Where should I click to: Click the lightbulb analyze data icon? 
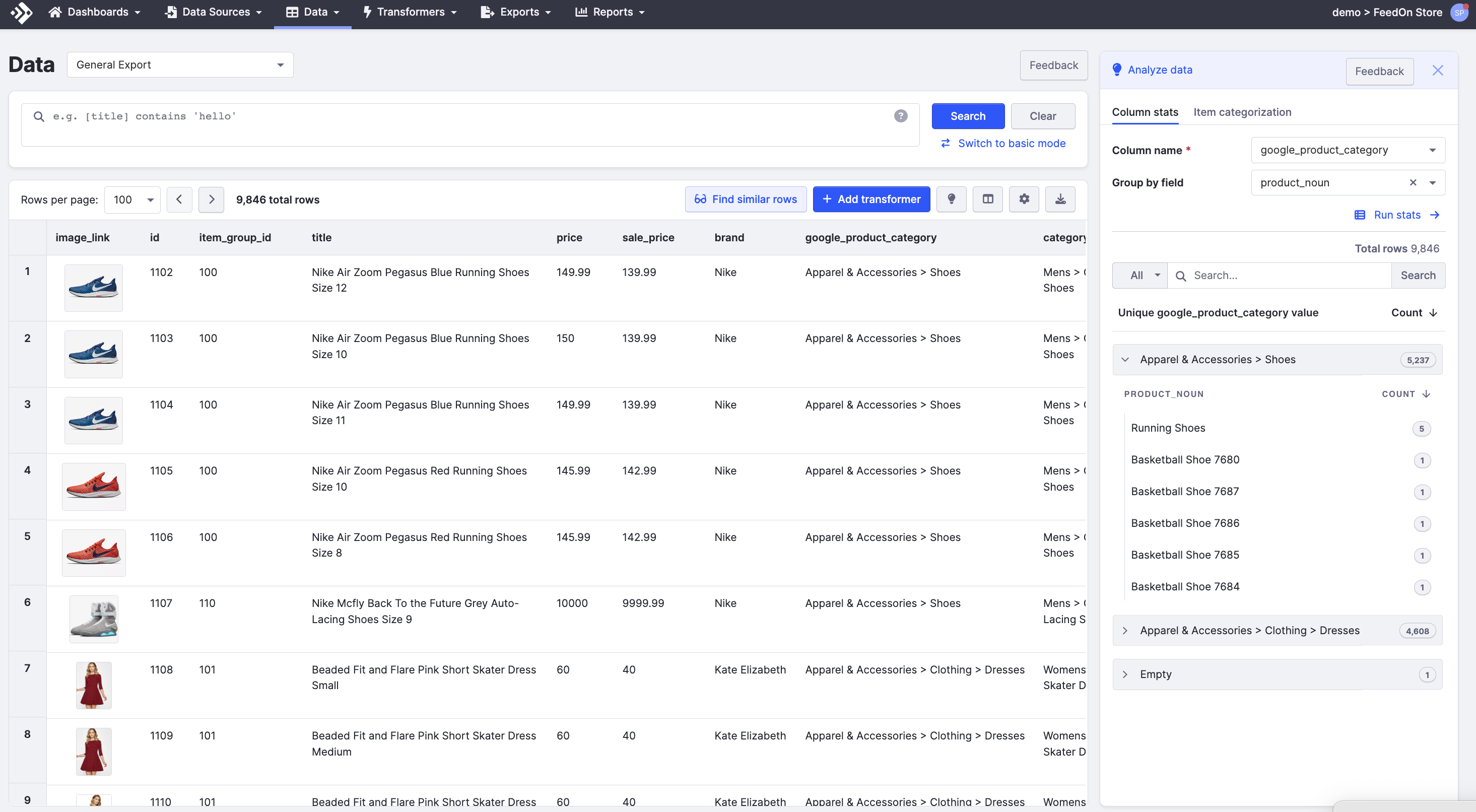tap(951, 199)
